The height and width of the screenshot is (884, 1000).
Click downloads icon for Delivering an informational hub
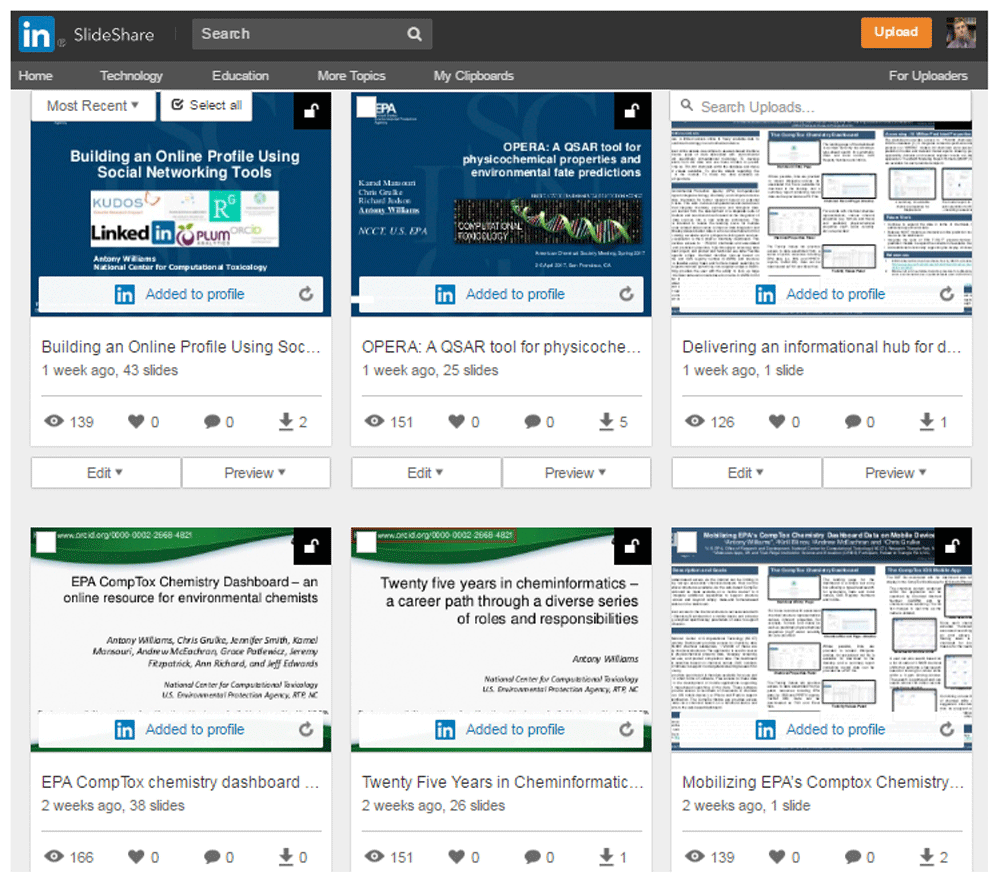pyautogui.click(x=927, y=421)
